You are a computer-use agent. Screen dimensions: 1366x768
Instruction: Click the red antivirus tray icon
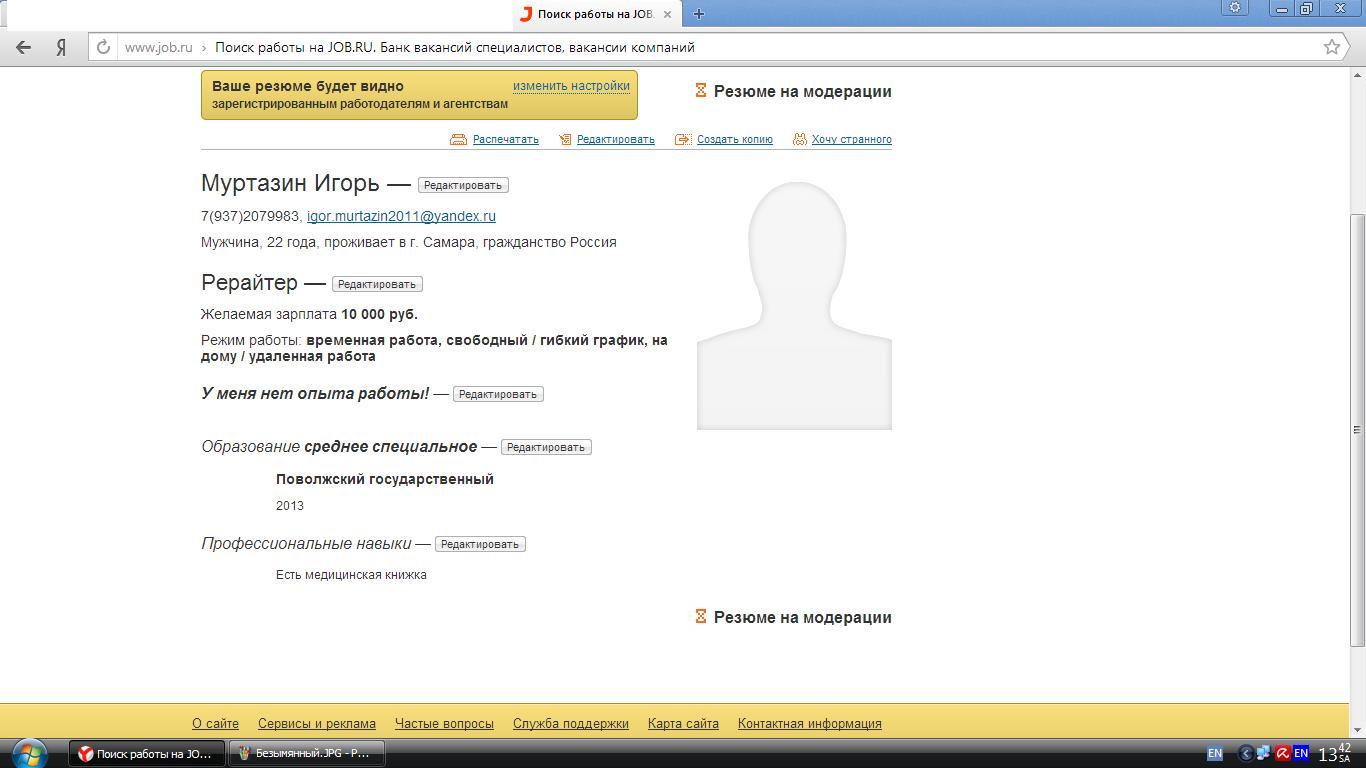pos(1282,753)
